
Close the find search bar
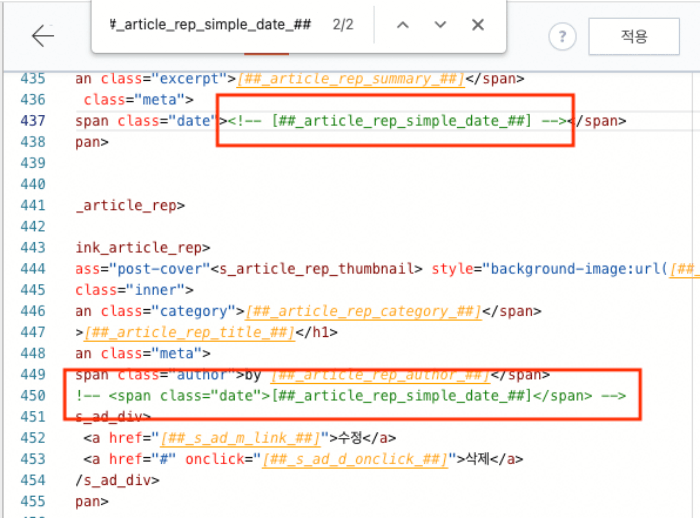(478, 25)
